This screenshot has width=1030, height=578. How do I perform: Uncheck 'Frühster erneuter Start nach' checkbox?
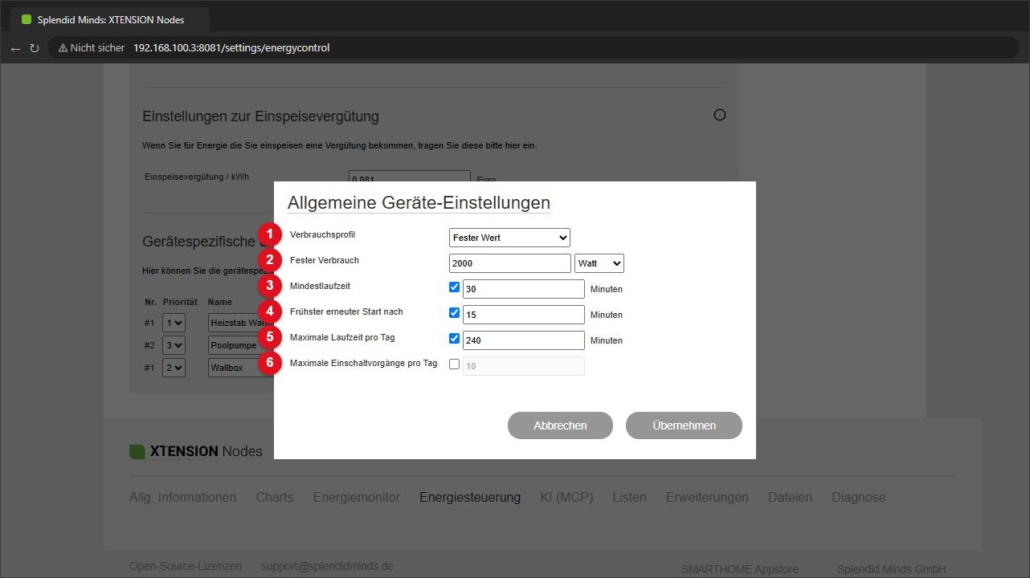(454, 313)
